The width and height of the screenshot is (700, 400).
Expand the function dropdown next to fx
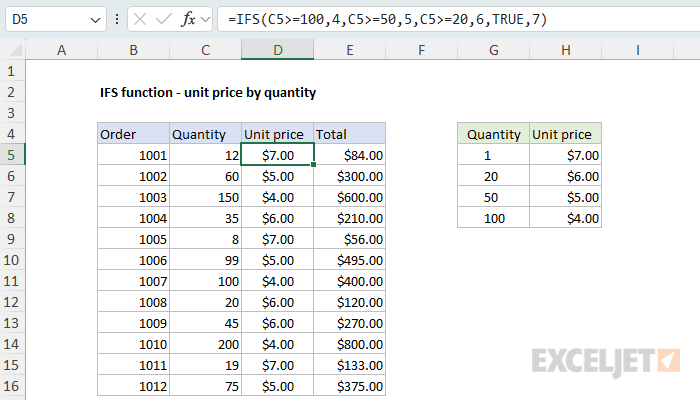pyautogui.click(x=205, y=19)
